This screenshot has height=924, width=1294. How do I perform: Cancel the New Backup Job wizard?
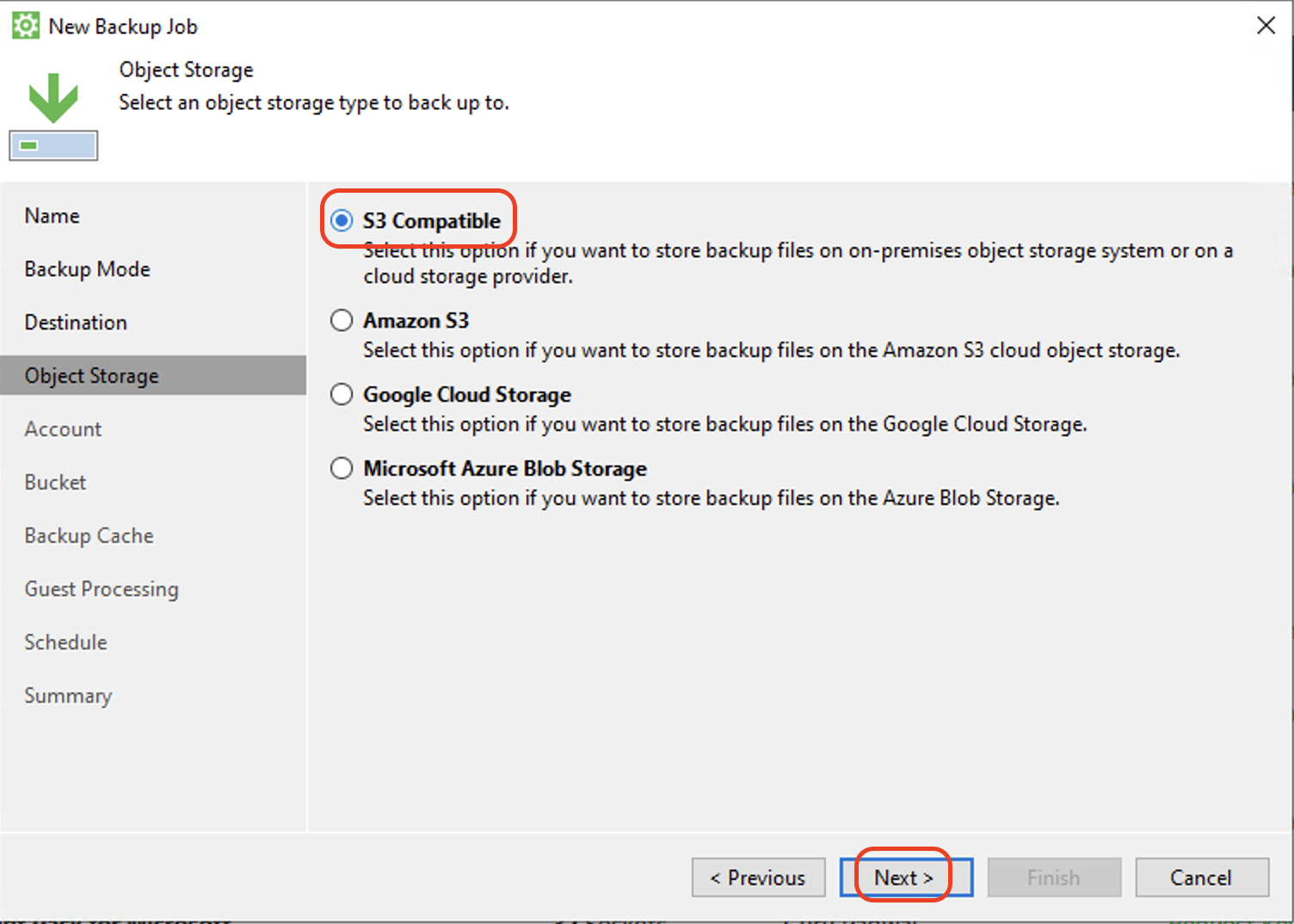pos(1202,878)
